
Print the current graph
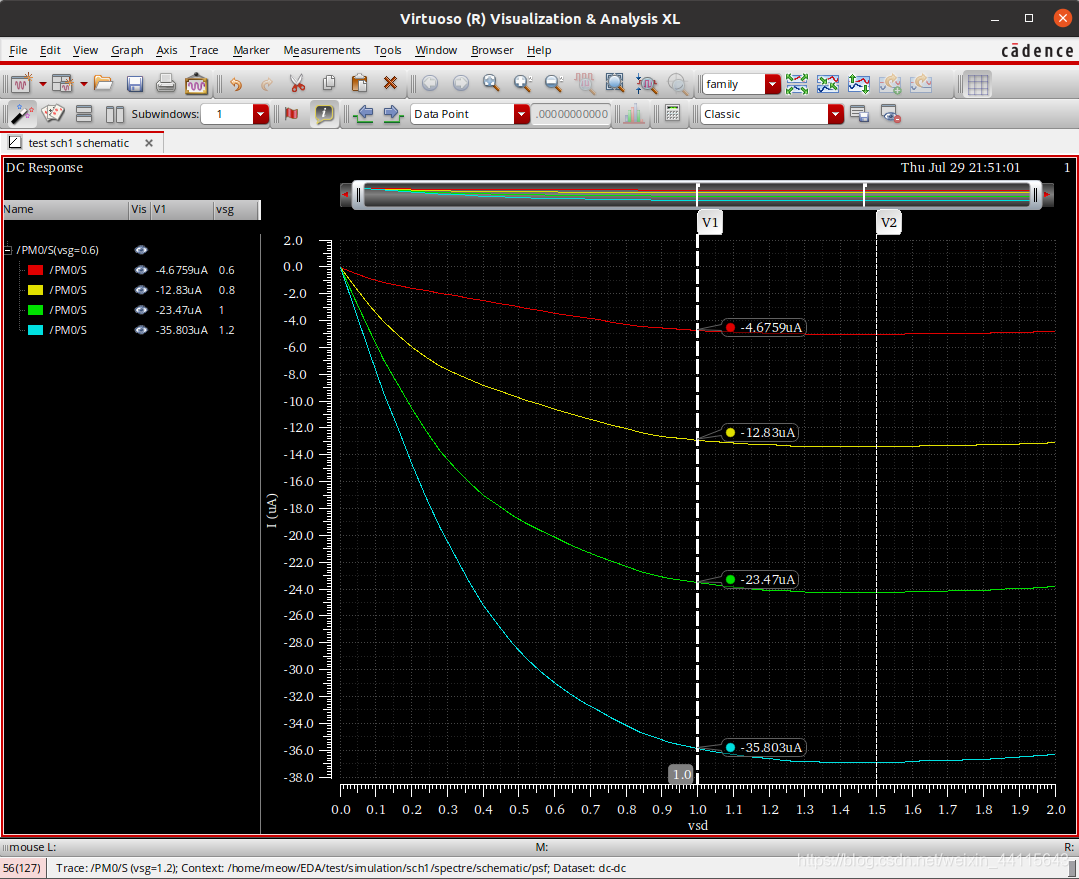pos(165,84)
